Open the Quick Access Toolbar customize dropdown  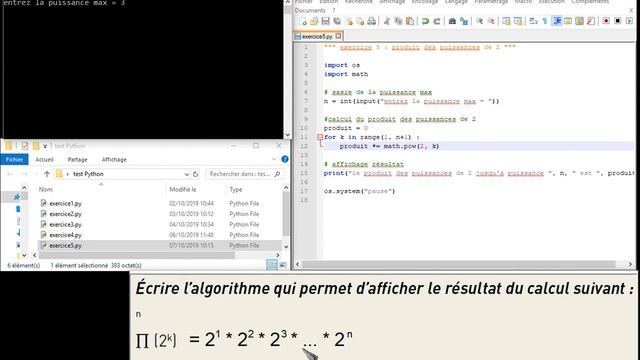(x=45, y=146)
